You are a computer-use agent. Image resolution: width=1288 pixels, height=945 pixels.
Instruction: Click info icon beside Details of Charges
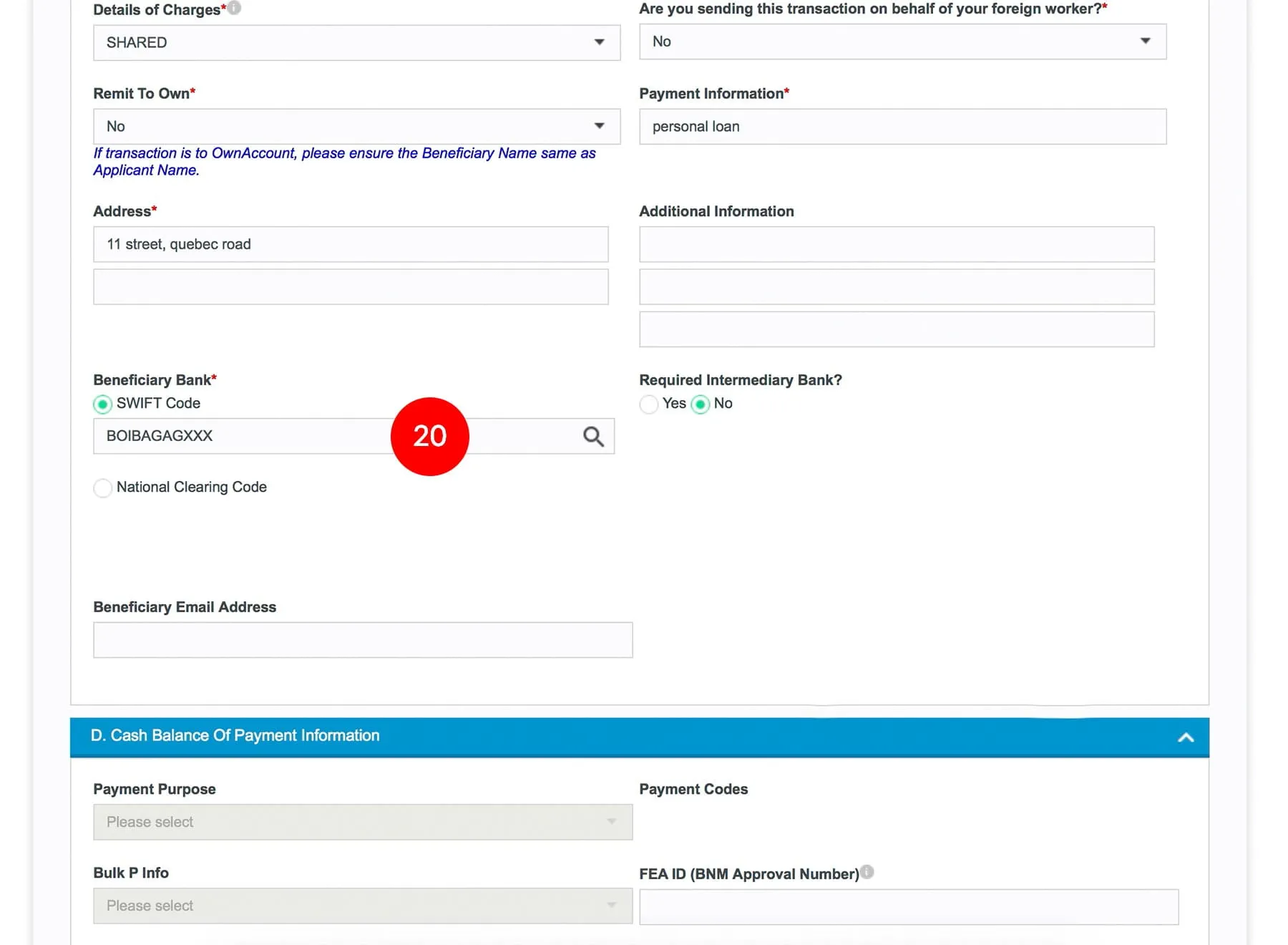coord(234,8)
